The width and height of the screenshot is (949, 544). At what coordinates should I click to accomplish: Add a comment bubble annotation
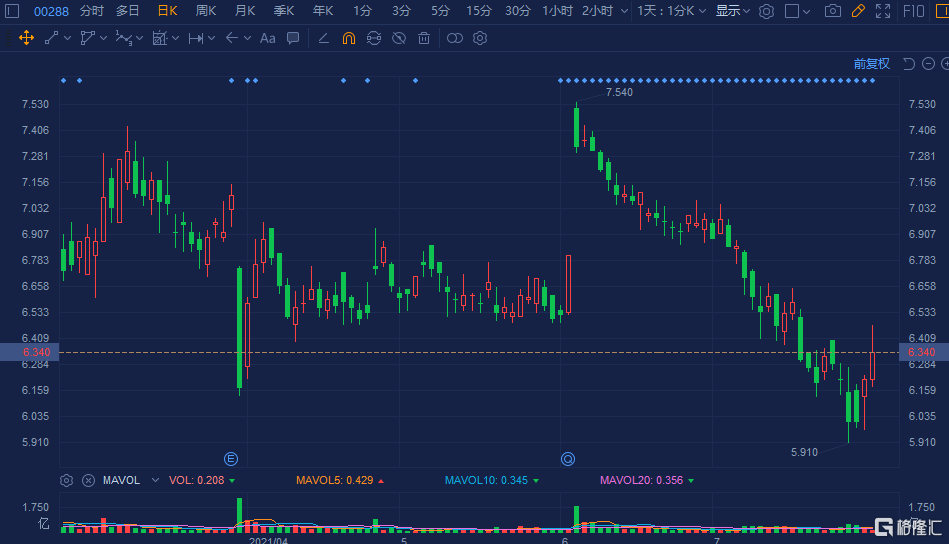click(x=293, y=38)
